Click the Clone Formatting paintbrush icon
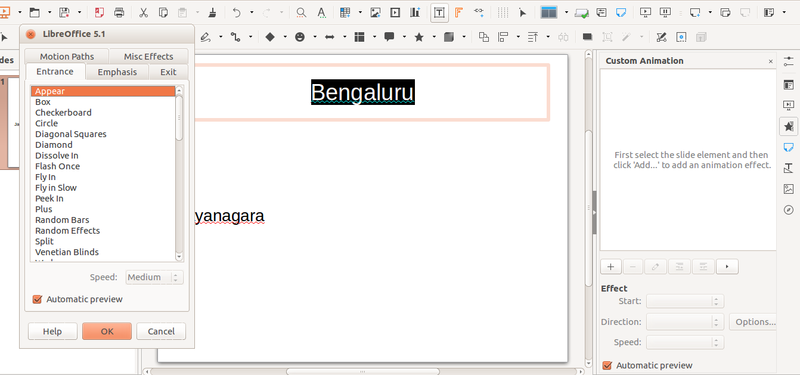This screenshot has width=800, height=375. [x=213, y=12]
